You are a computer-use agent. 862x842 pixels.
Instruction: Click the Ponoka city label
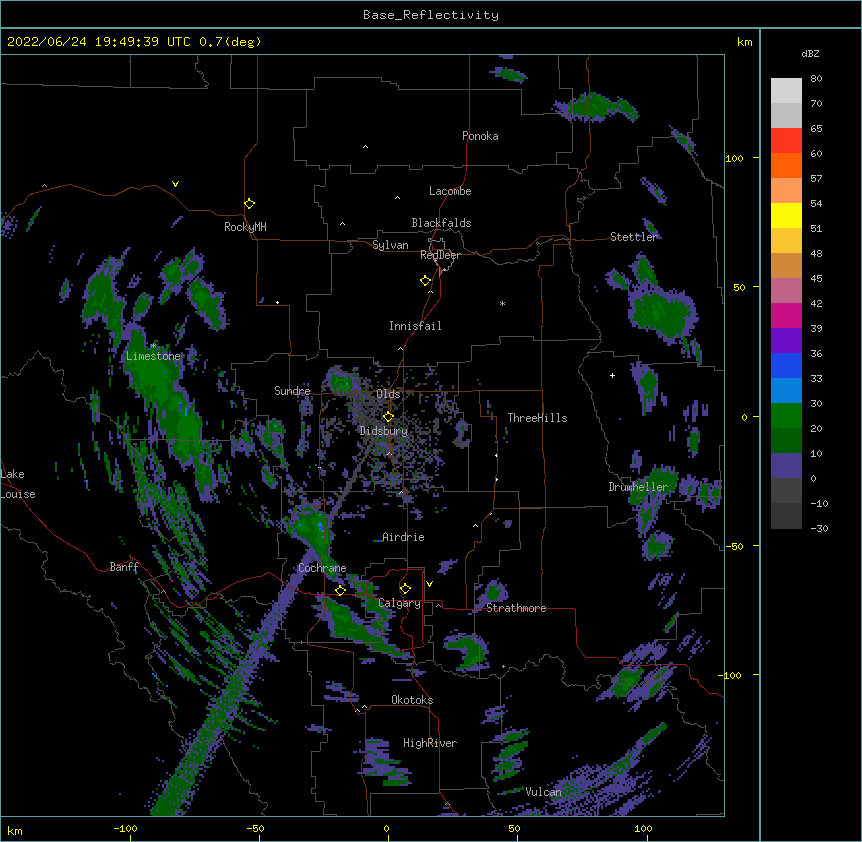click(x=480, y=136)
